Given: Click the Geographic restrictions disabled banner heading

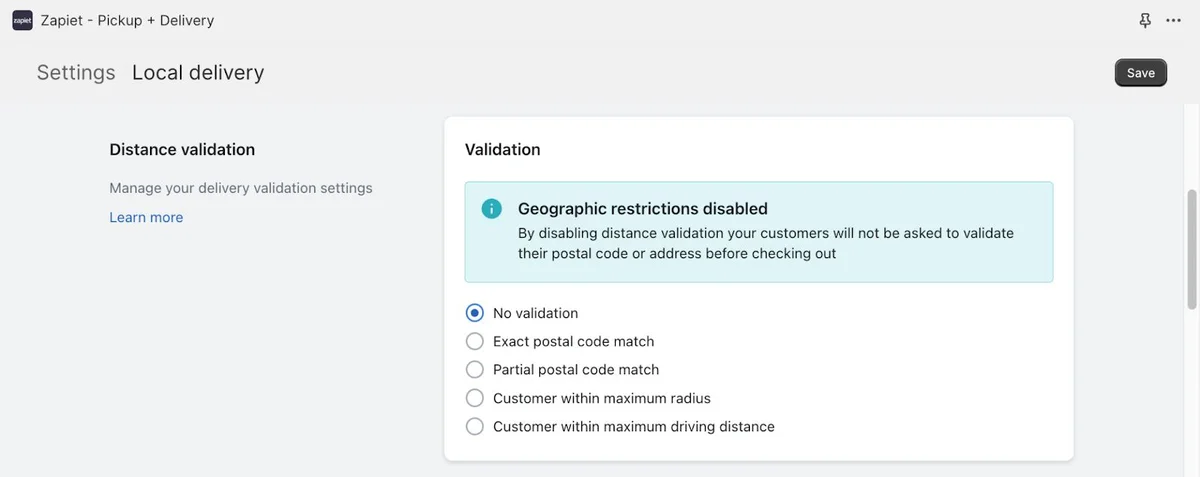Looking at the screenshot, I should tap(643, 209).
